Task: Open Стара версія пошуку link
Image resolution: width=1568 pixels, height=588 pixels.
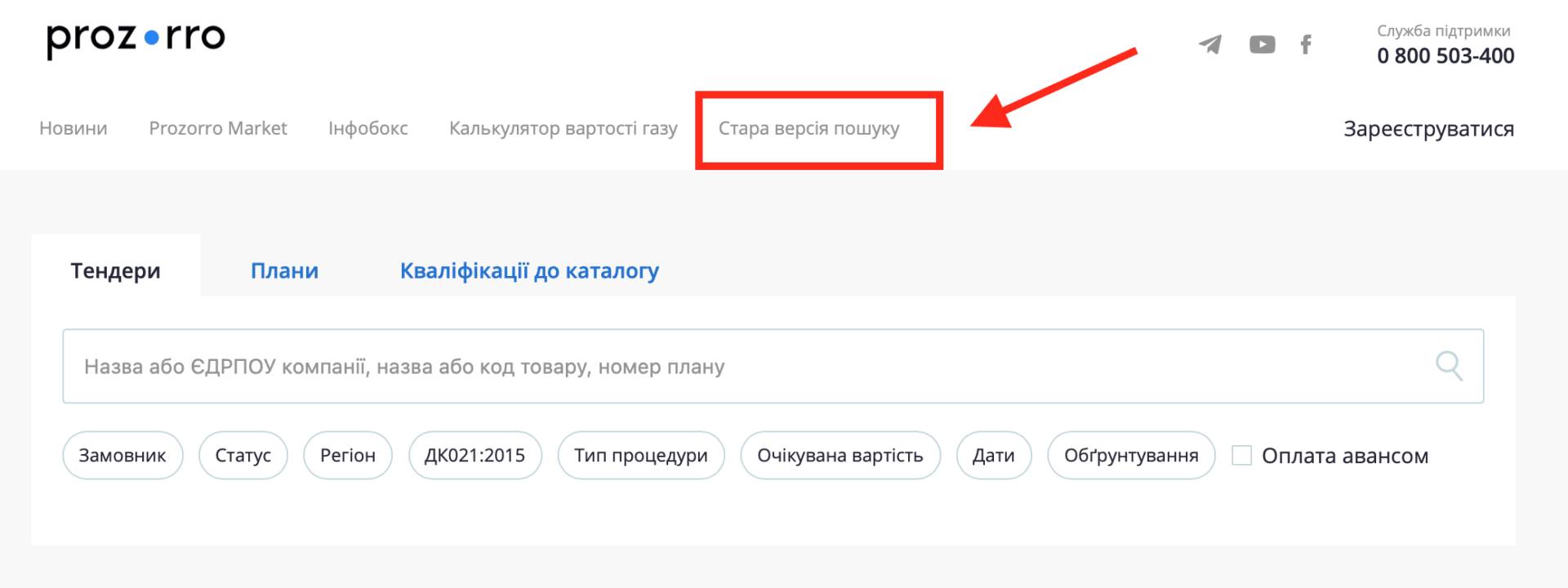Action: 808,129
